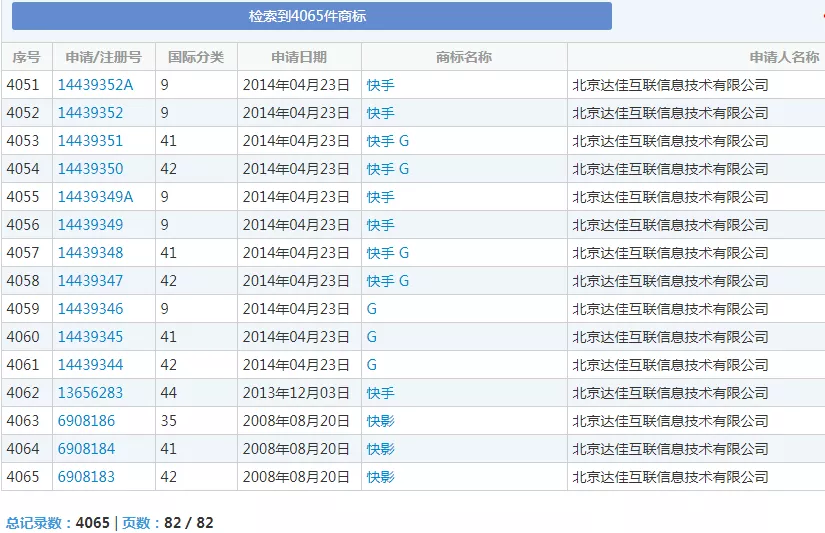
Task: Open registration number 6908184 link
Action: click(x=86, y=448)
